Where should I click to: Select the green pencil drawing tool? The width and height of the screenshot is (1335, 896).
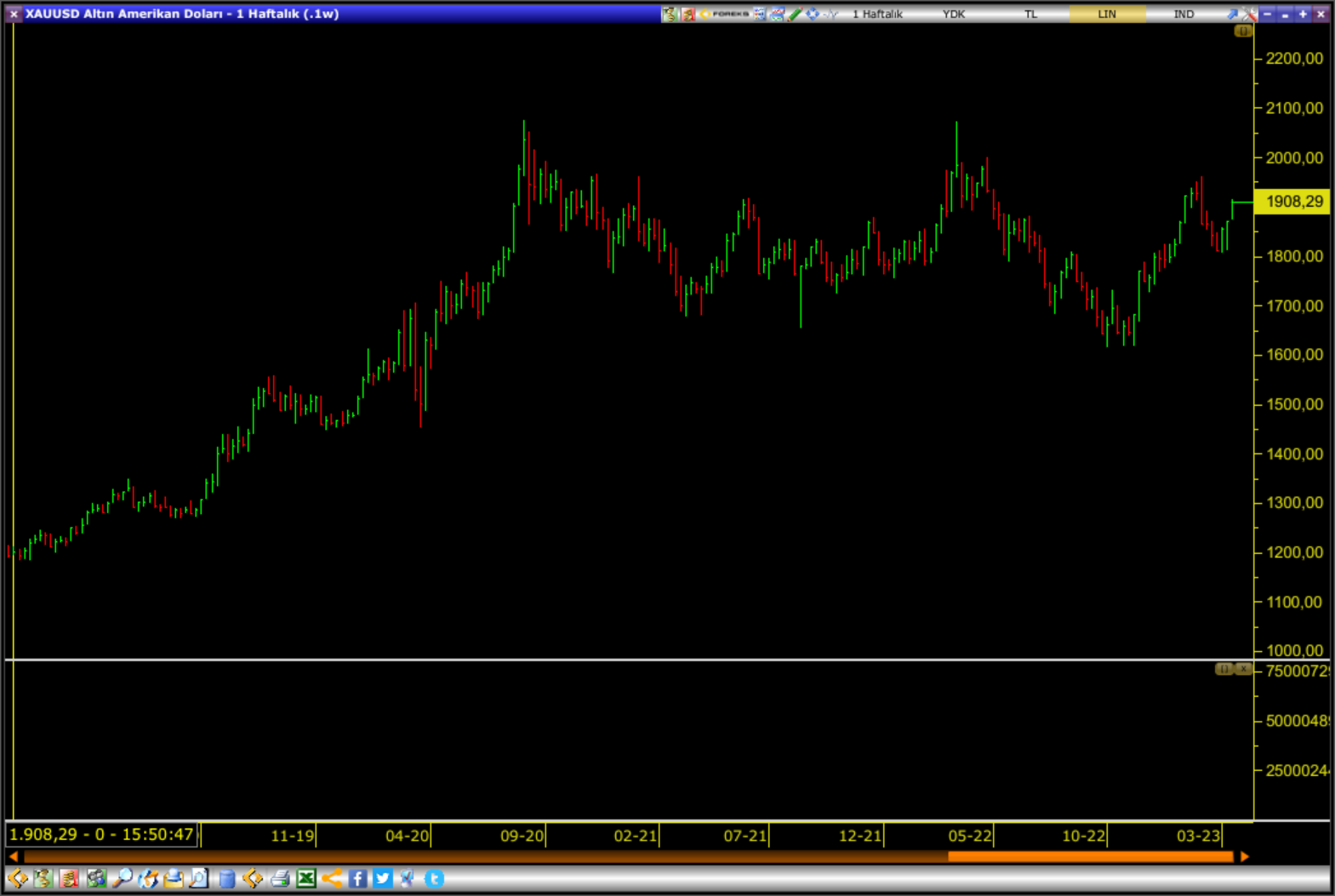pos(795,14)
